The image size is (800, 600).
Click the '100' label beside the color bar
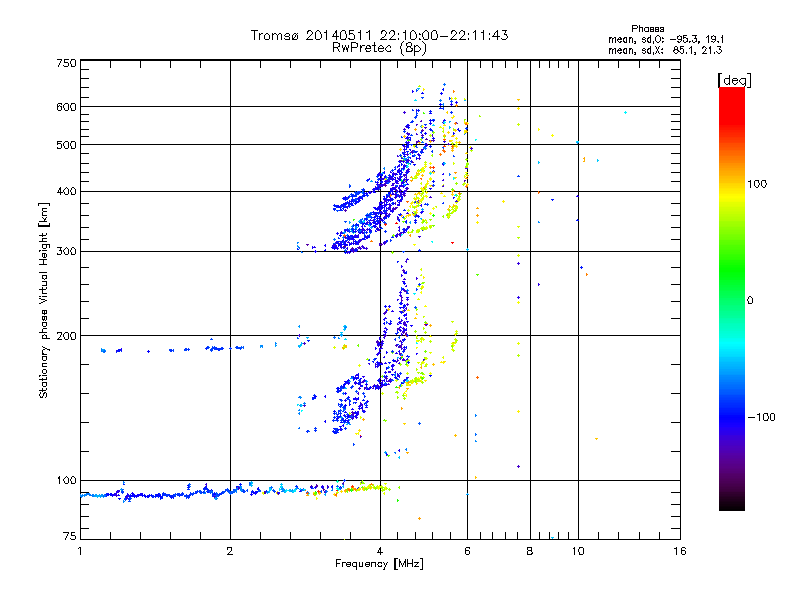pyautogui.click(x=757, y=184)
